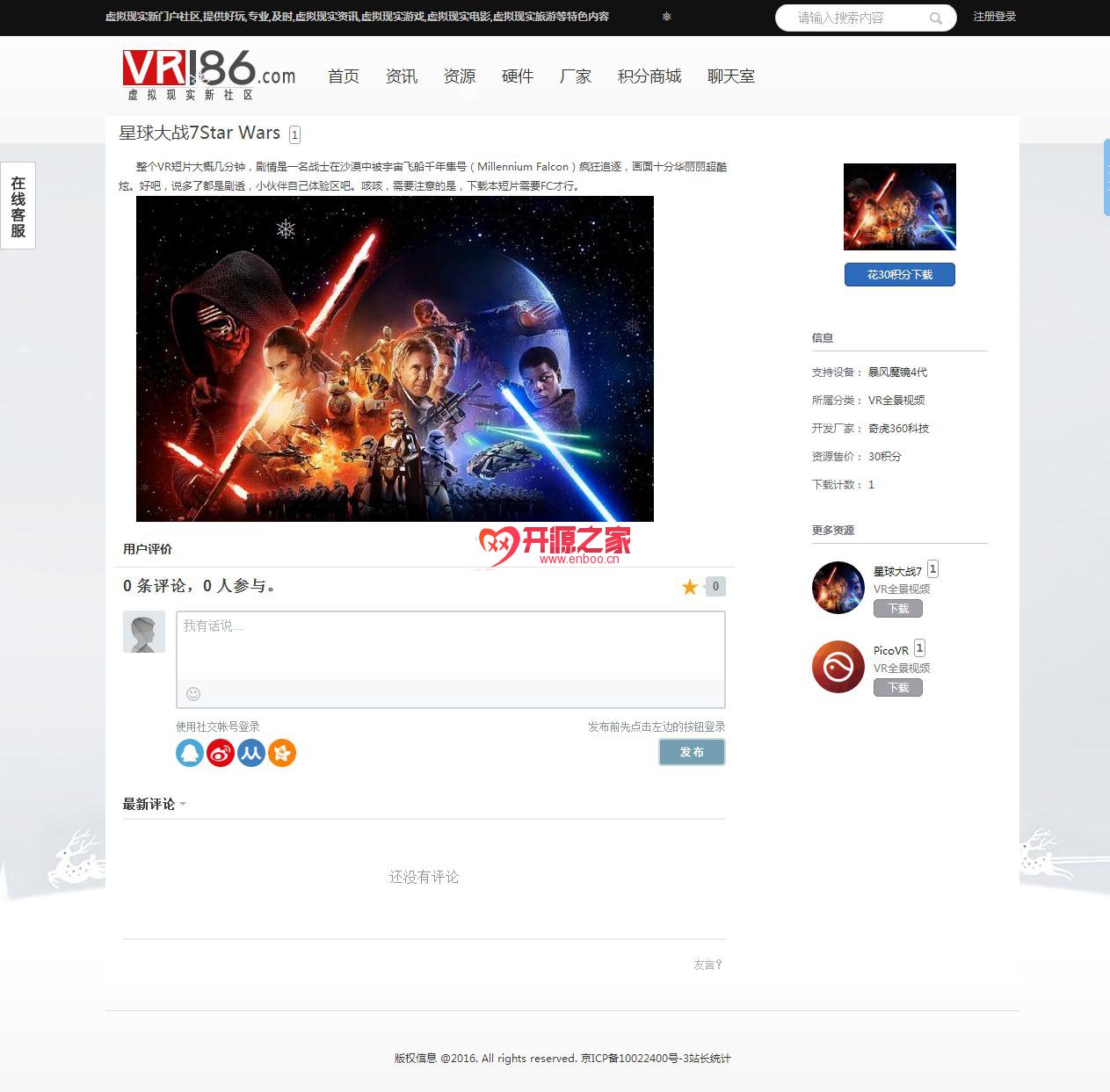Click the 暴风魔镜4代 device value
Viewport: 1110px width, 1092px height.
[x=897, y=372]
